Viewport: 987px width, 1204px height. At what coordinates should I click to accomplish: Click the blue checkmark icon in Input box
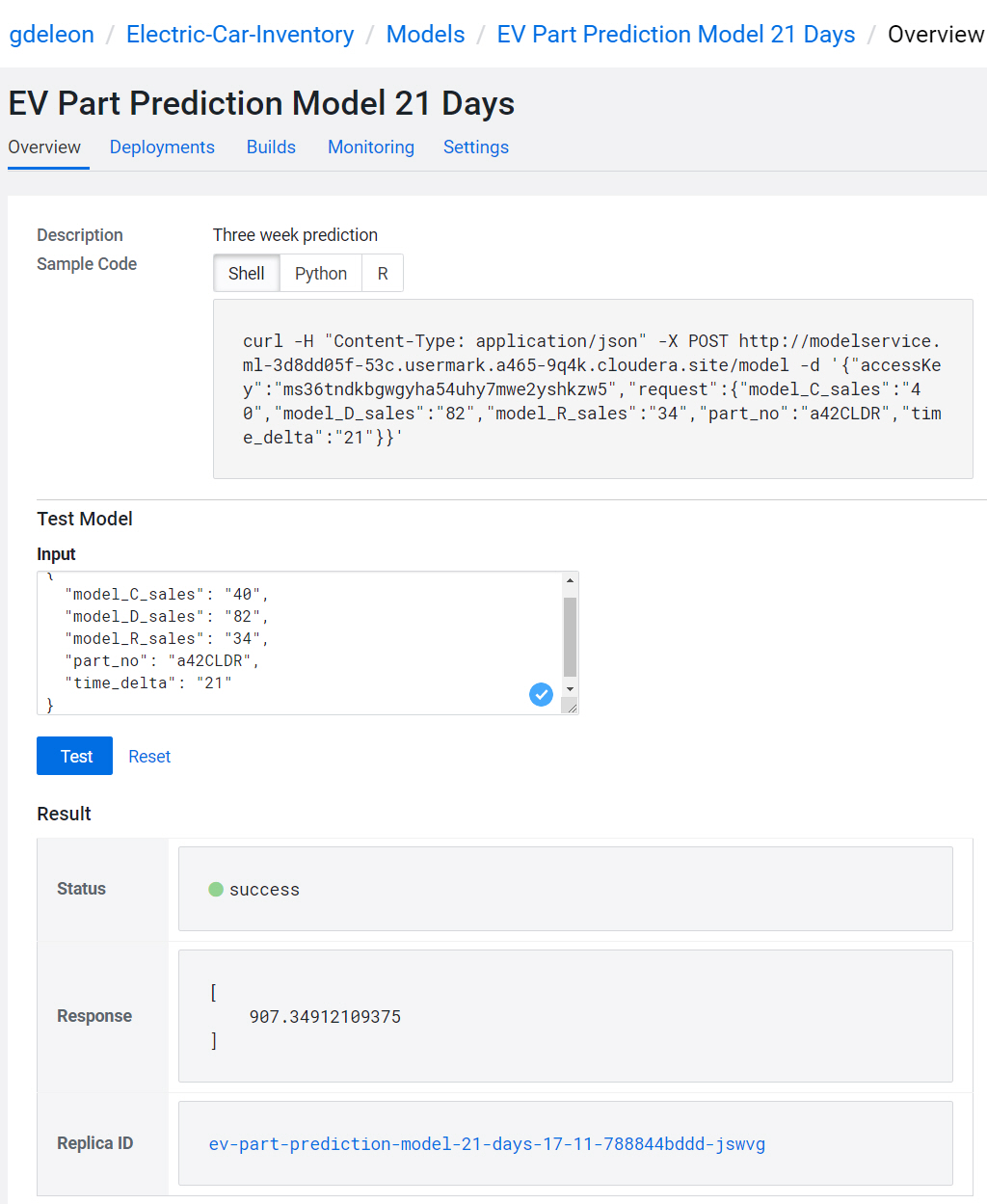click(542, 694)
